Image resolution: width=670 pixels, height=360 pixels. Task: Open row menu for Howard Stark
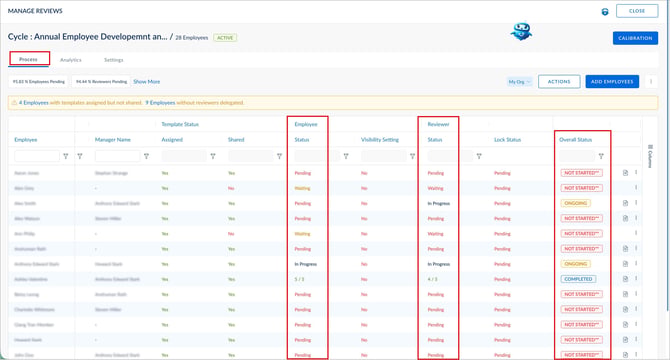(636, 339)
